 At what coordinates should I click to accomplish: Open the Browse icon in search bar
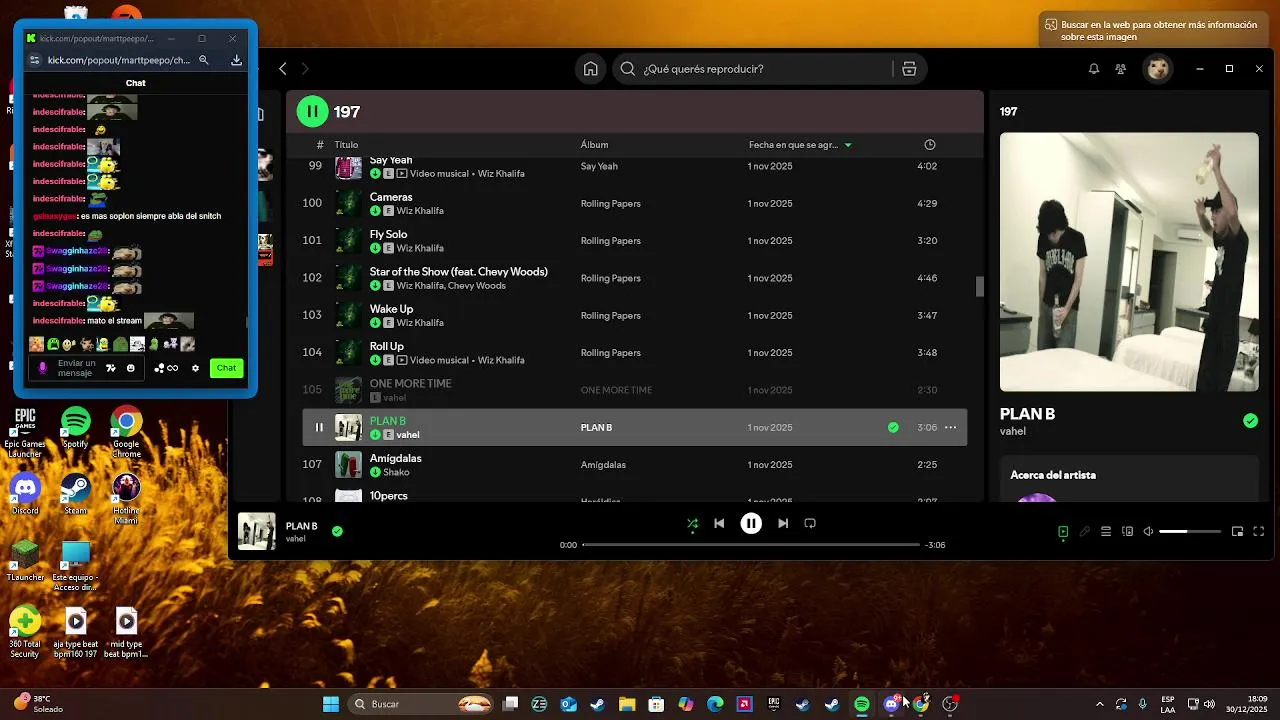[x=909, y=69]
